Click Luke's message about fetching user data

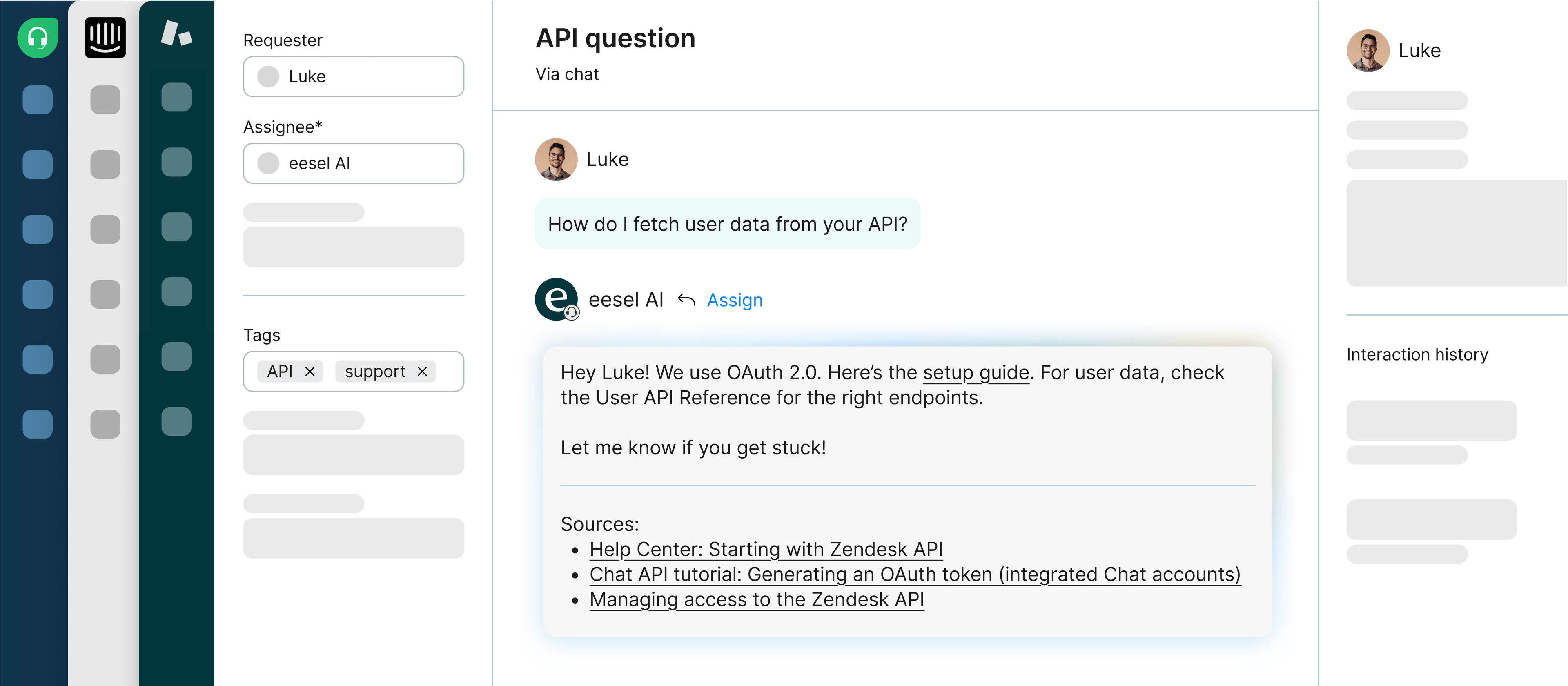[727, 223]
